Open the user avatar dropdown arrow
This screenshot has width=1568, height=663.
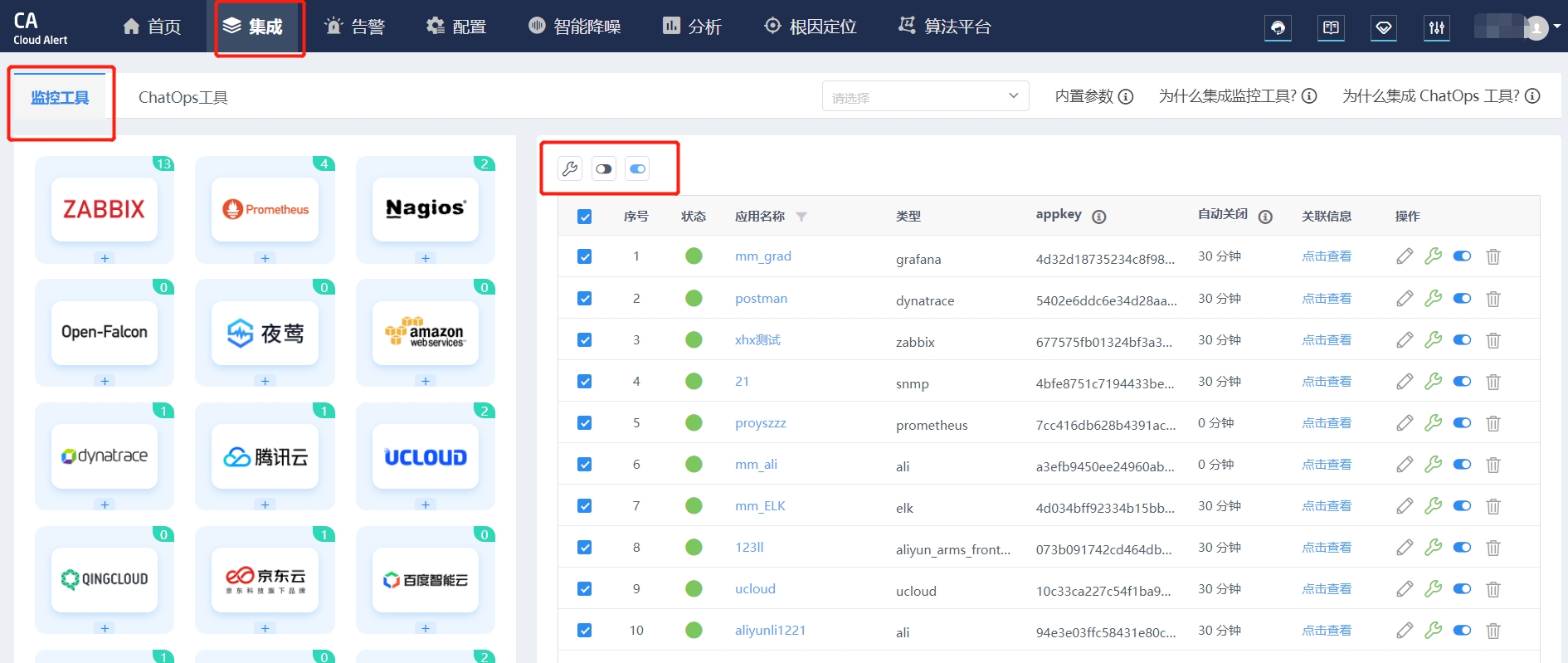click(1556, 27)
